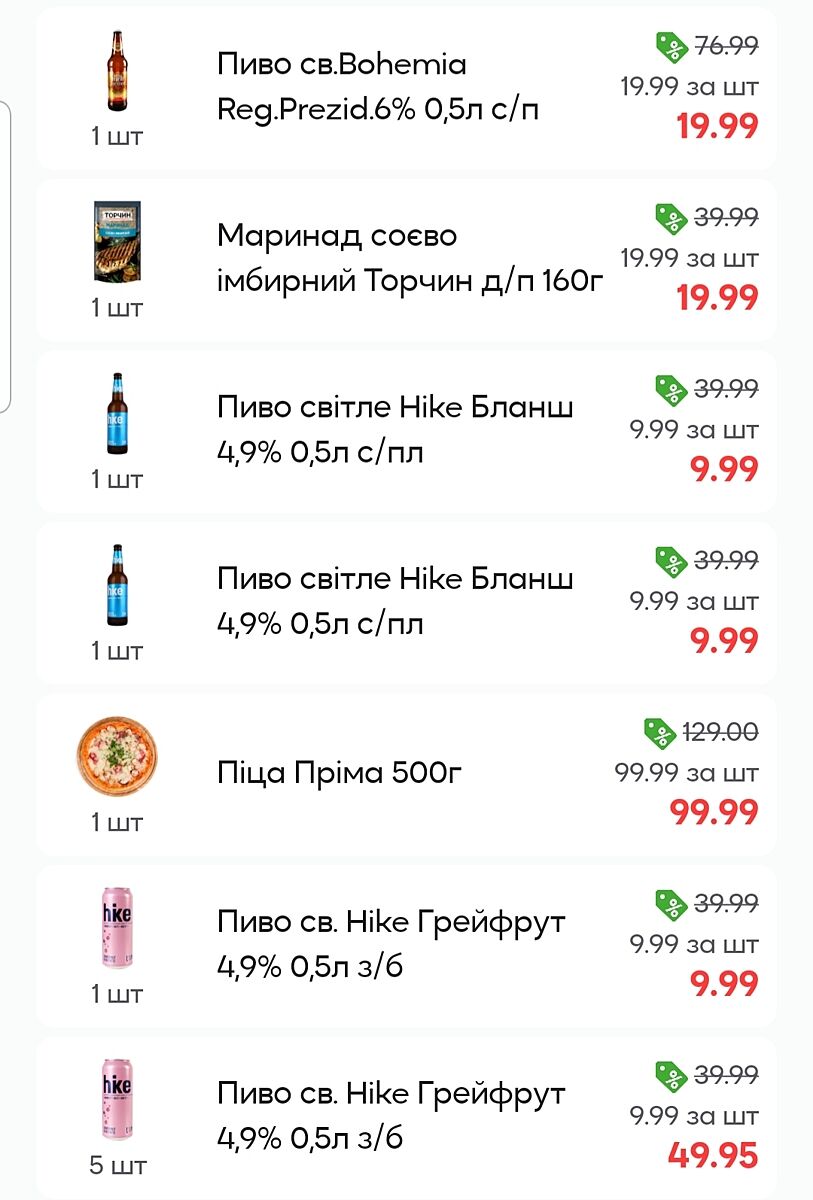
Task: Tap Bohemia beer's red 19.99 total
Action: point(716,126)
